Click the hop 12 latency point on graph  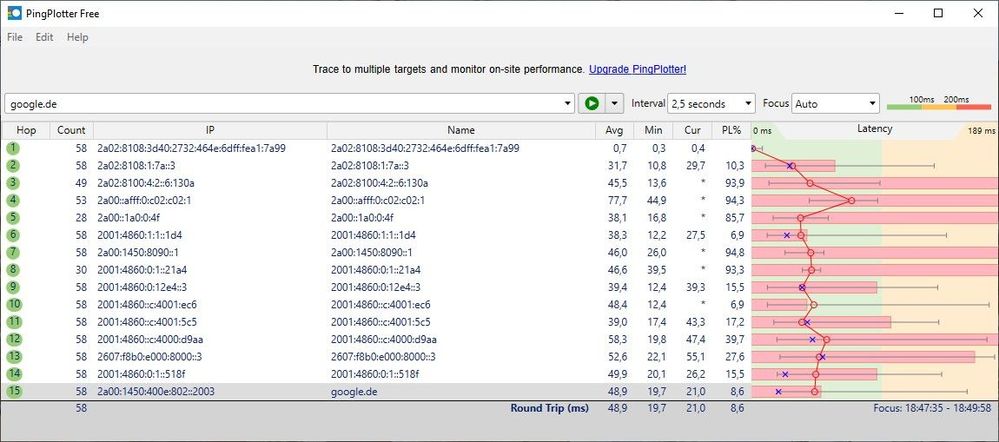[826, 339]
